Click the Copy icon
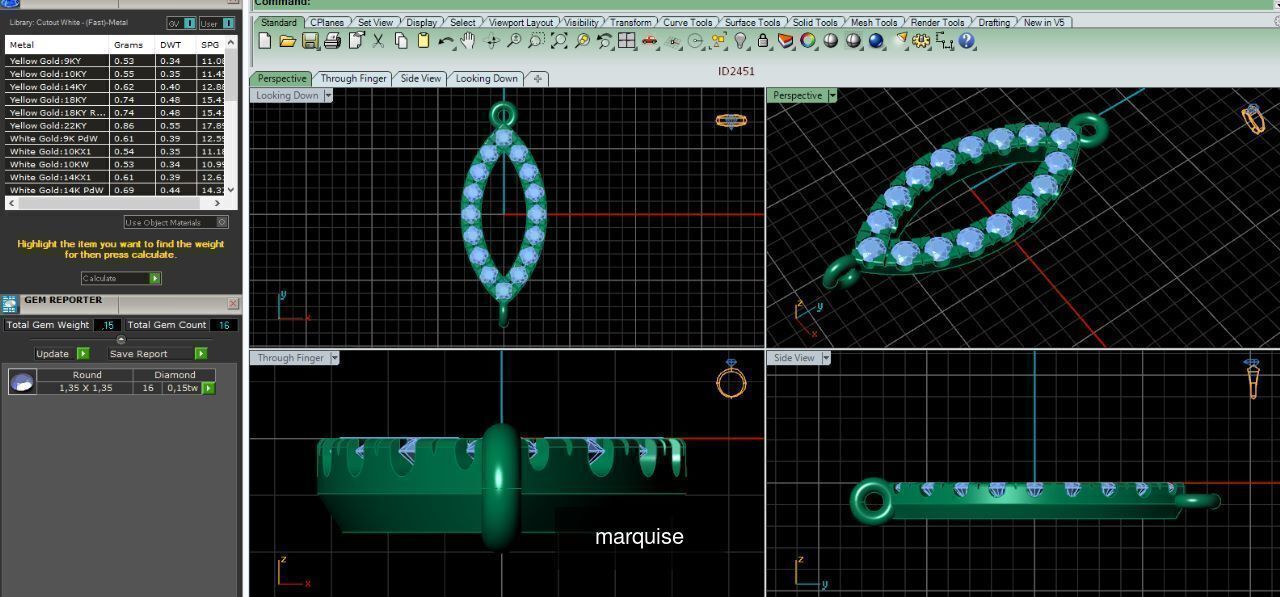The height and width of the screenshot is (597, 1280). (x=401, y=41)
